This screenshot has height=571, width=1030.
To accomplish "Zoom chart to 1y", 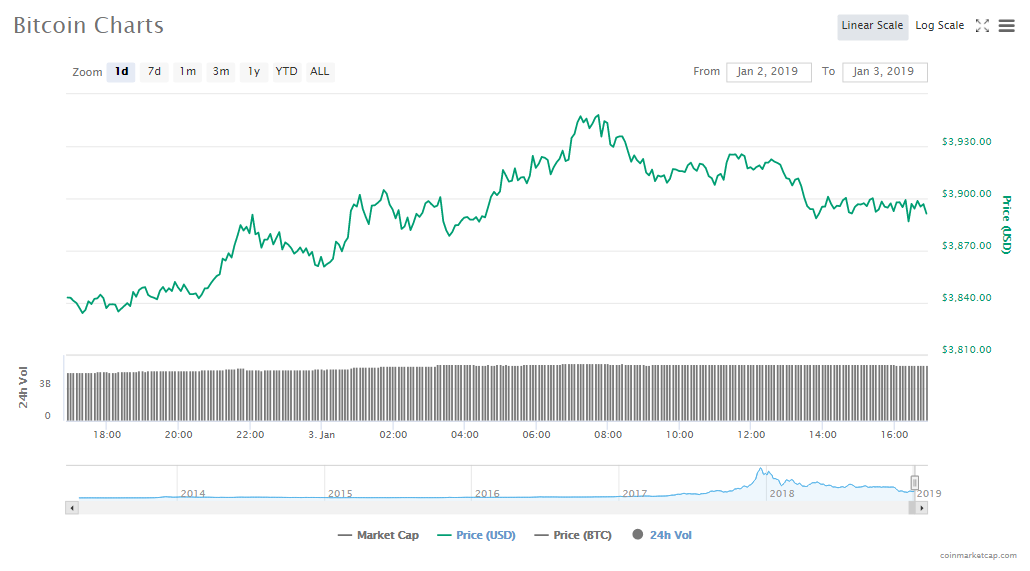I will point(254,72).
